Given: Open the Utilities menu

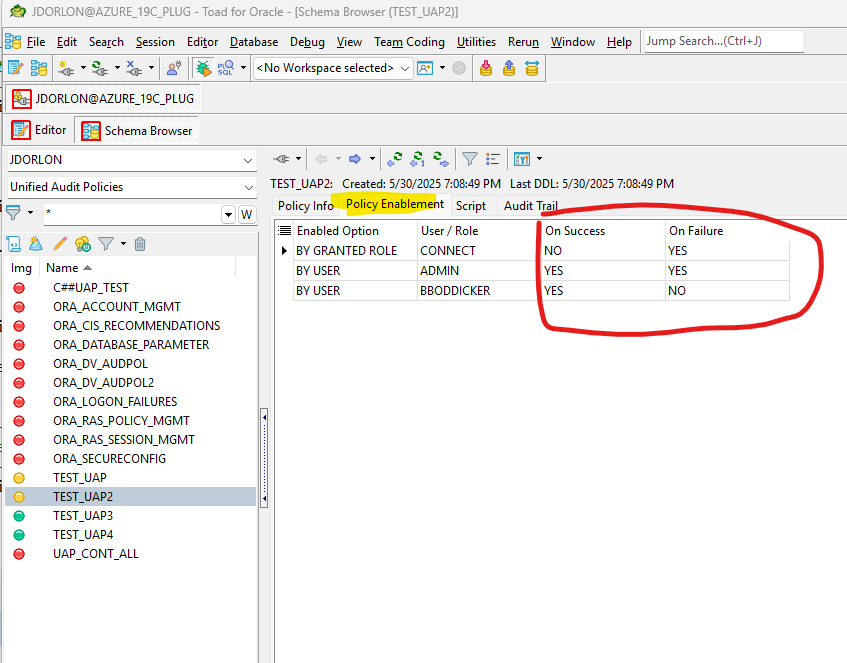Looking at the screenshot, I should [x=476, y=42].
